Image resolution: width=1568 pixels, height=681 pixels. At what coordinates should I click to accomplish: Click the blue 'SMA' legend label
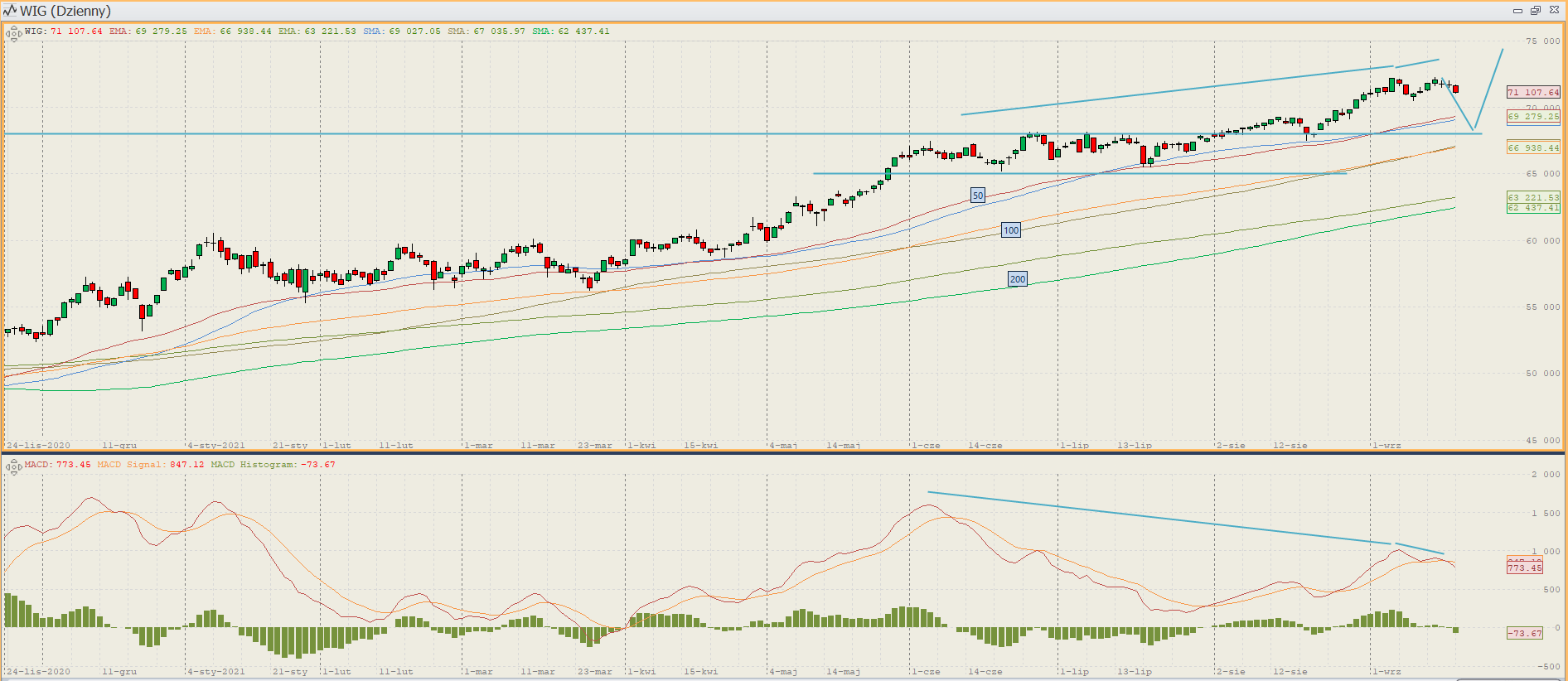coord(373,31)
